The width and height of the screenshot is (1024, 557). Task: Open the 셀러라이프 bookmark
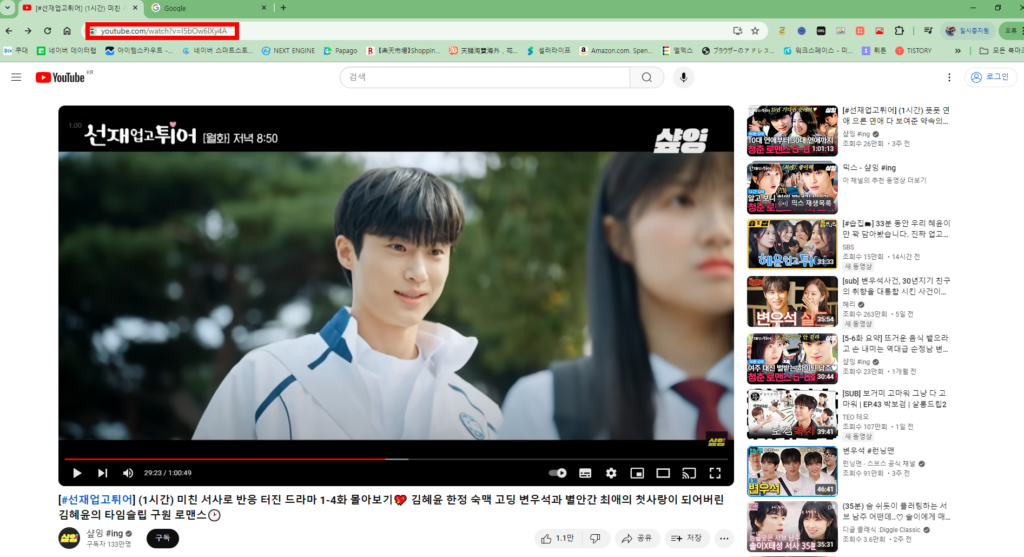coord(549,50)
